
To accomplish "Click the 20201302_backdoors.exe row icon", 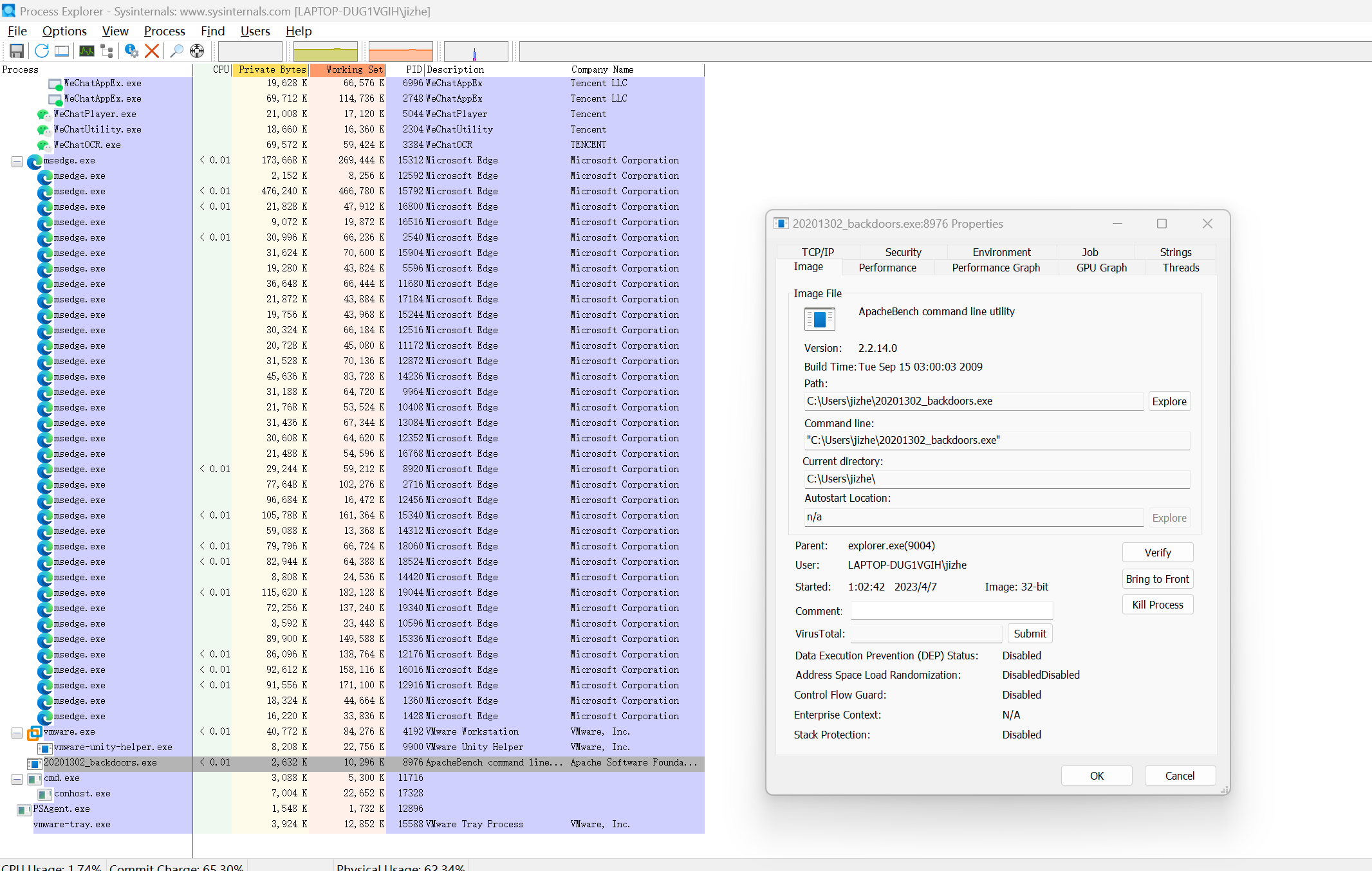I will 35,763.
